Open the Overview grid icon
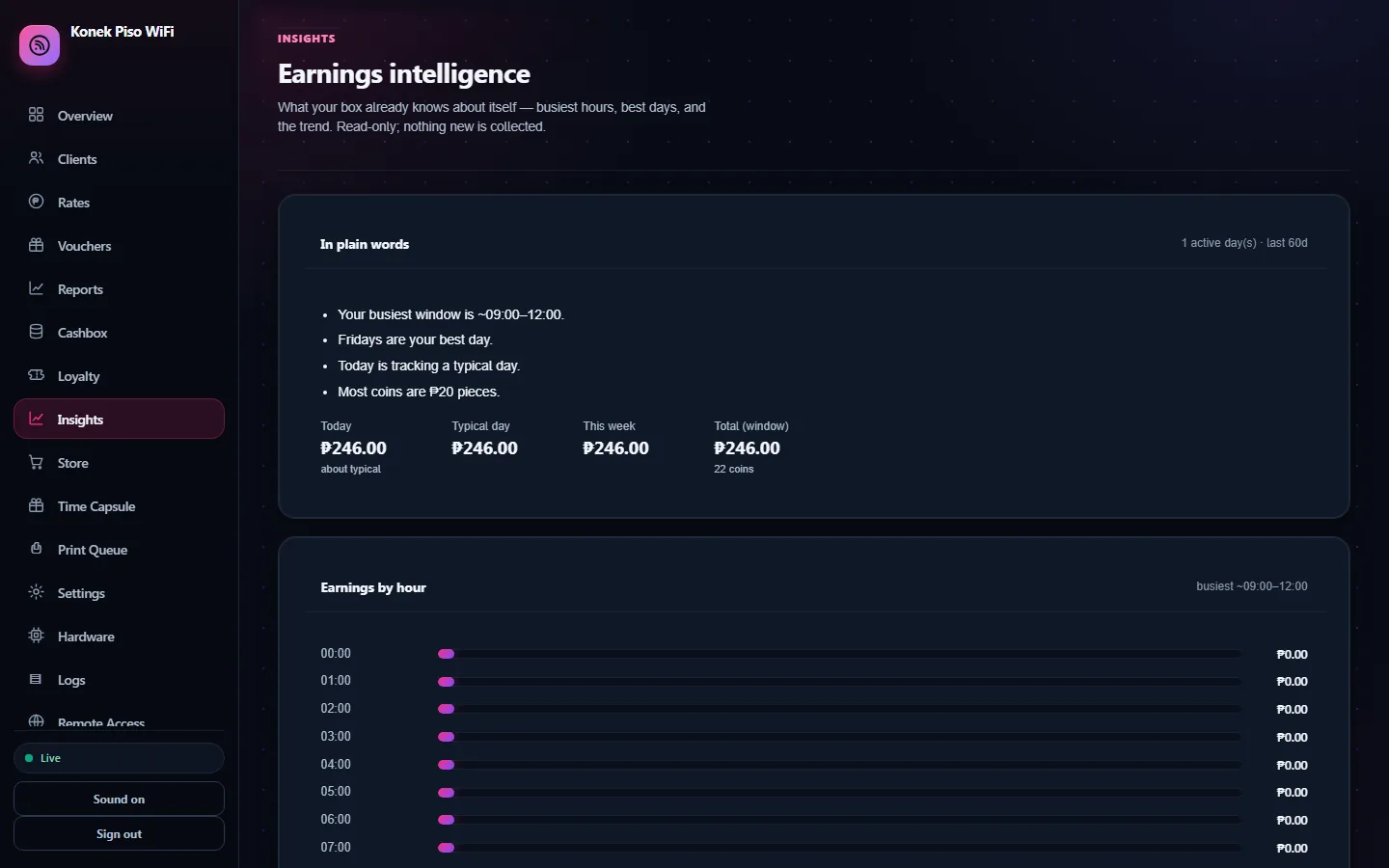This screenshot has height=868, width=1389. (x=37, y=115)
